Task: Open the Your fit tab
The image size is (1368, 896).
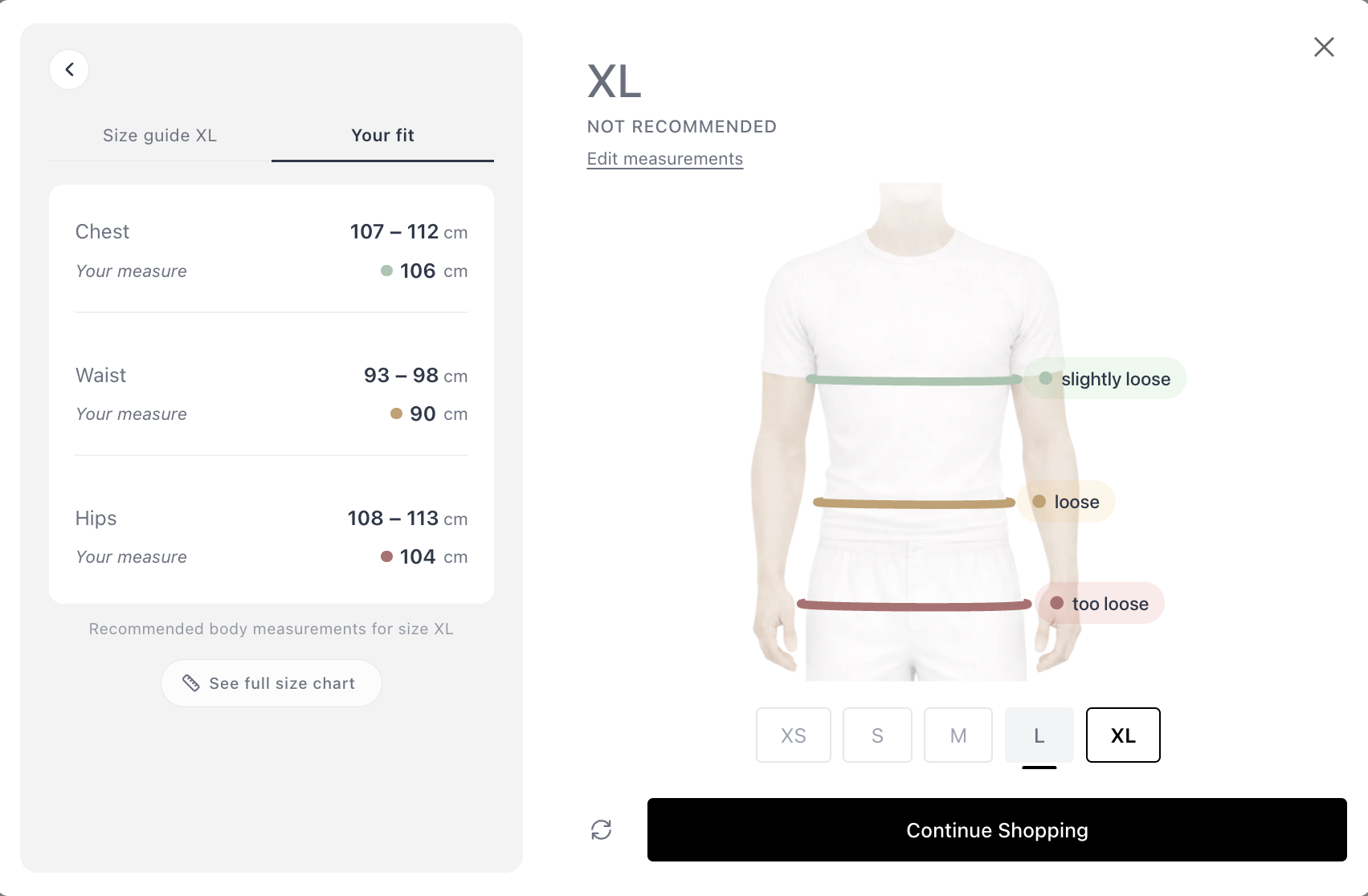Action: [x=382, y=135]
